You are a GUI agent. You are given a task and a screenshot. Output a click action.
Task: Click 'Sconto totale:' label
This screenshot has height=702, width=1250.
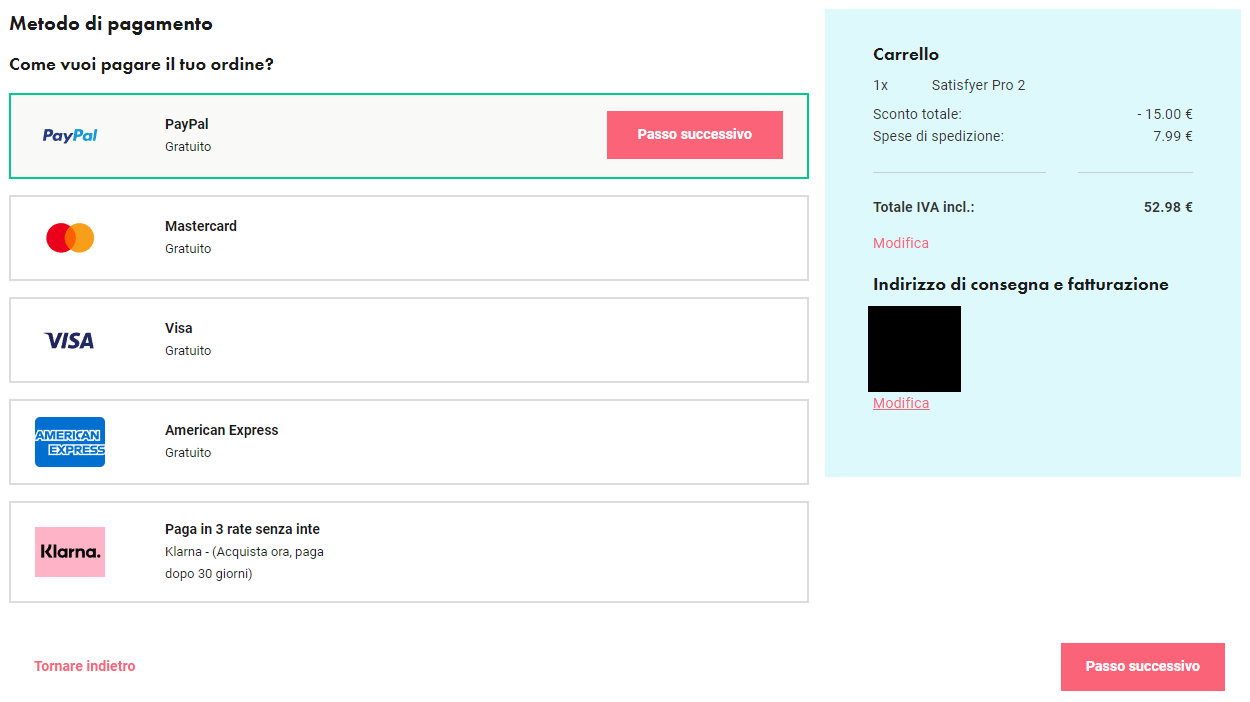917,114
